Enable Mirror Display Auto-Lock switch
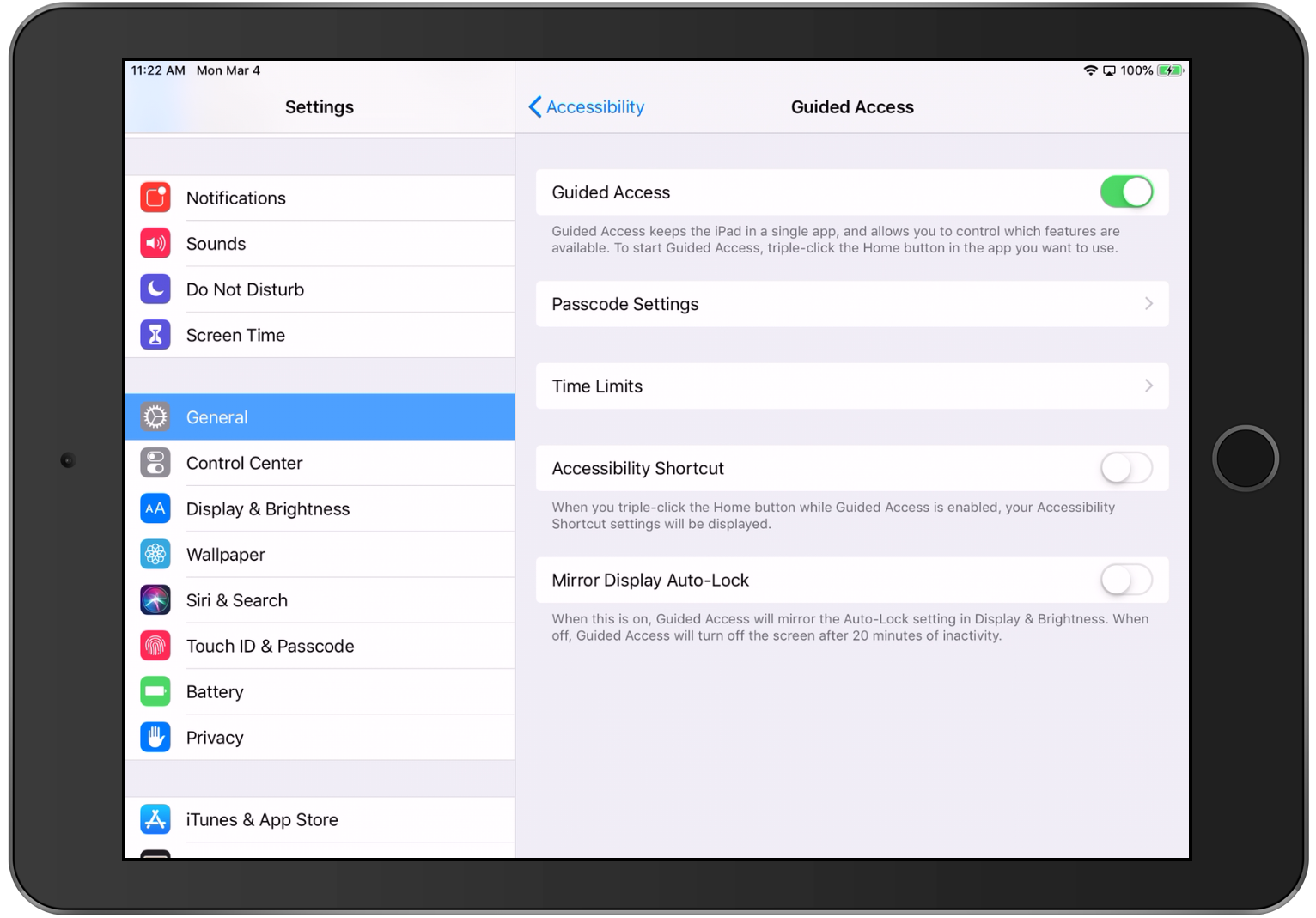Screen dimensions: 1316x918 pyautogui.click(x=1126, y=580)
